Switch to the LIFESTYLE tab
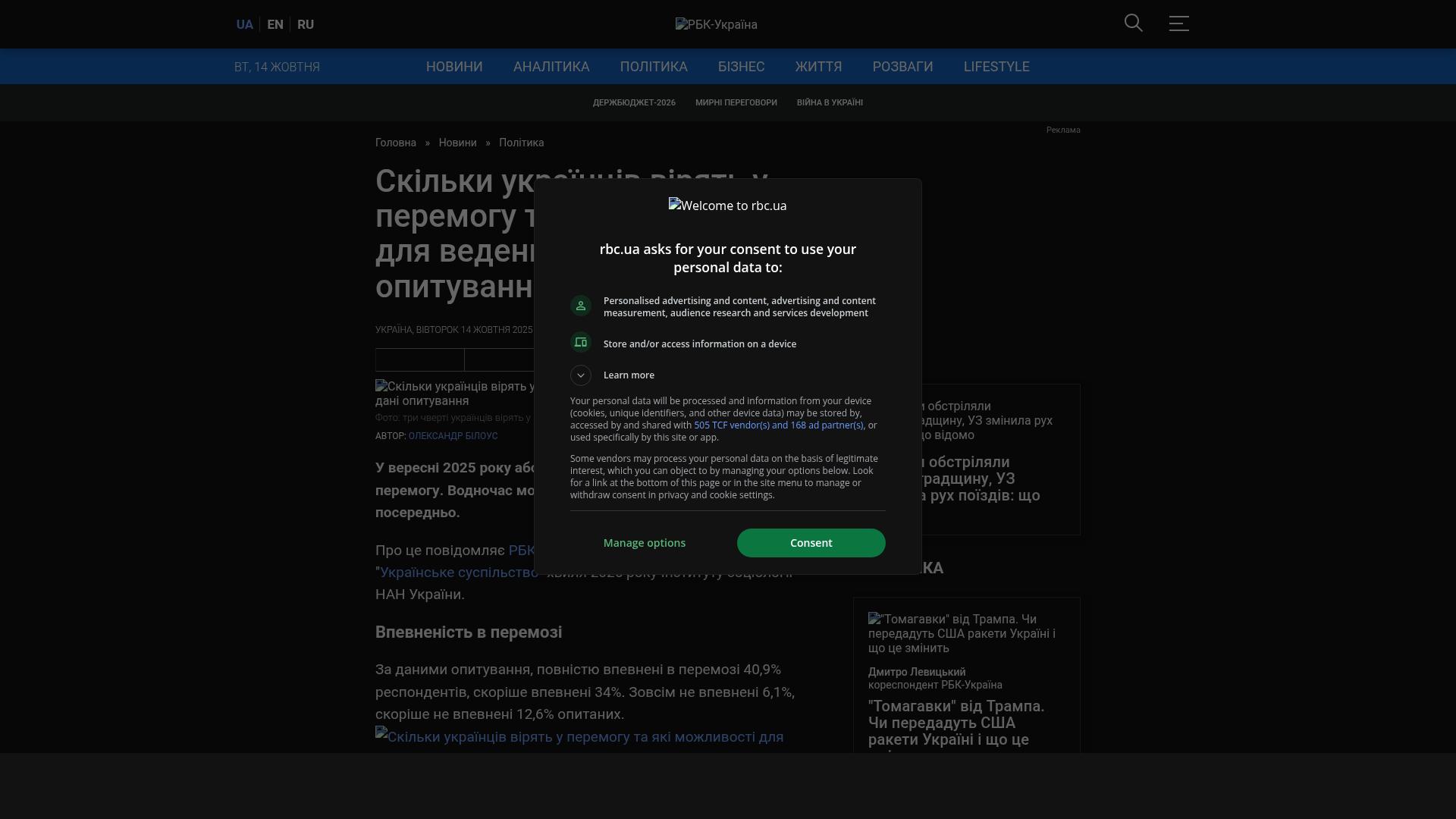The height and width of the screenshot is (819, 1456). (996, 67)
